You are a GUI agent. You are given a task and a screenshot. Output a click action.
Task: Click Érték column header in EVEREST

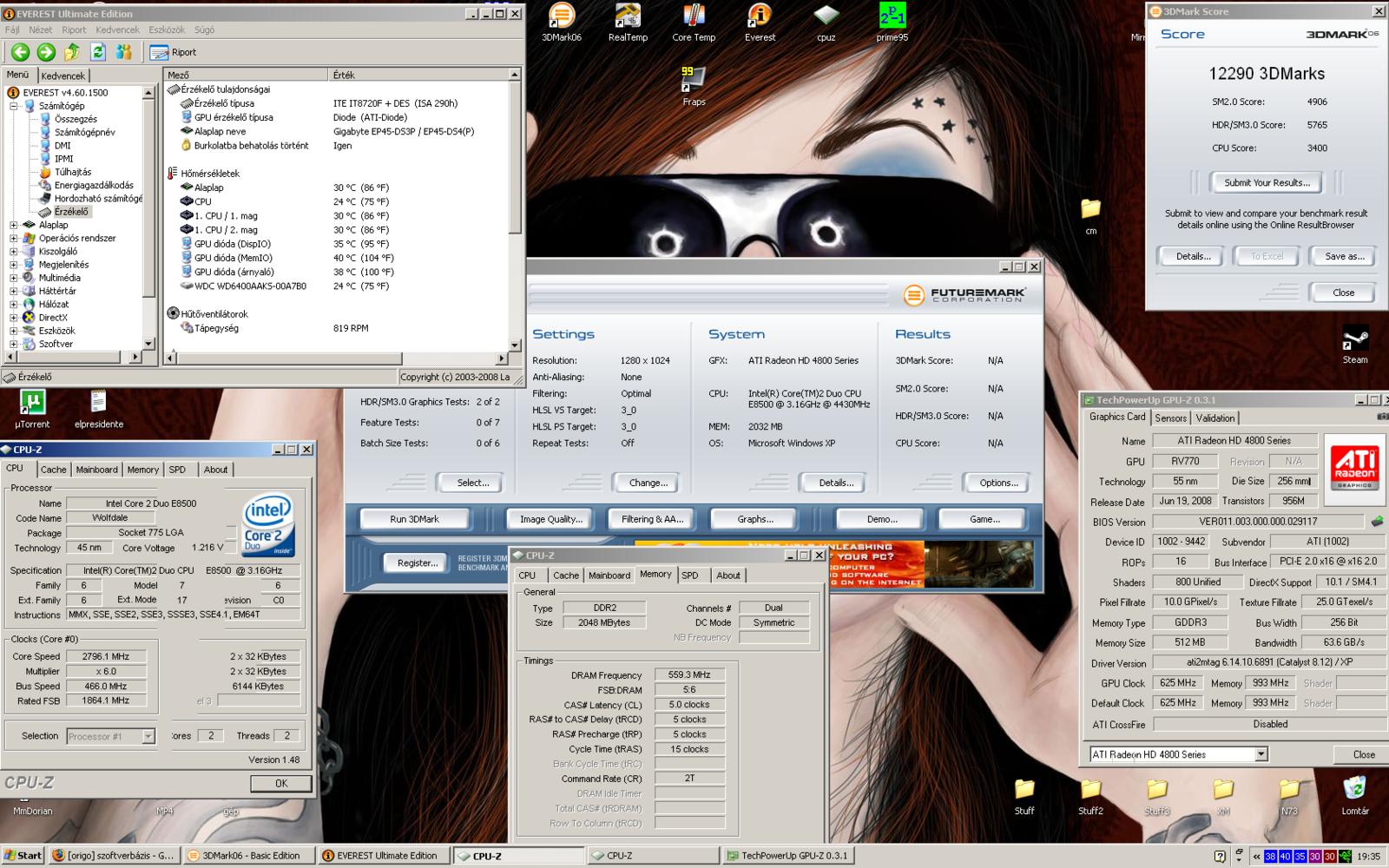pos(418,75)
